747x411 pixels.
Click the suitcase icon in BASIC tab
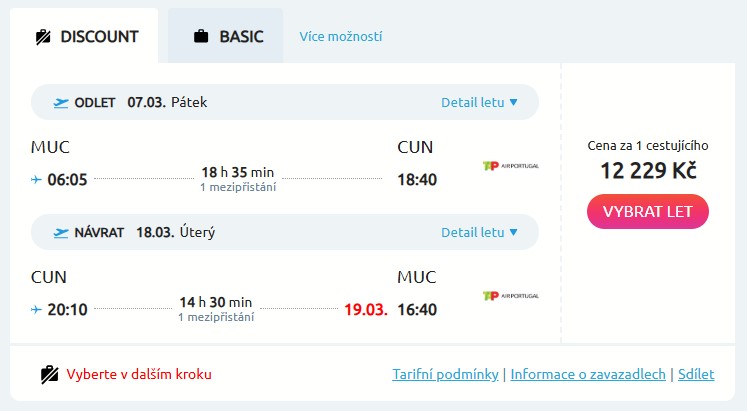(x=201, y=37)
